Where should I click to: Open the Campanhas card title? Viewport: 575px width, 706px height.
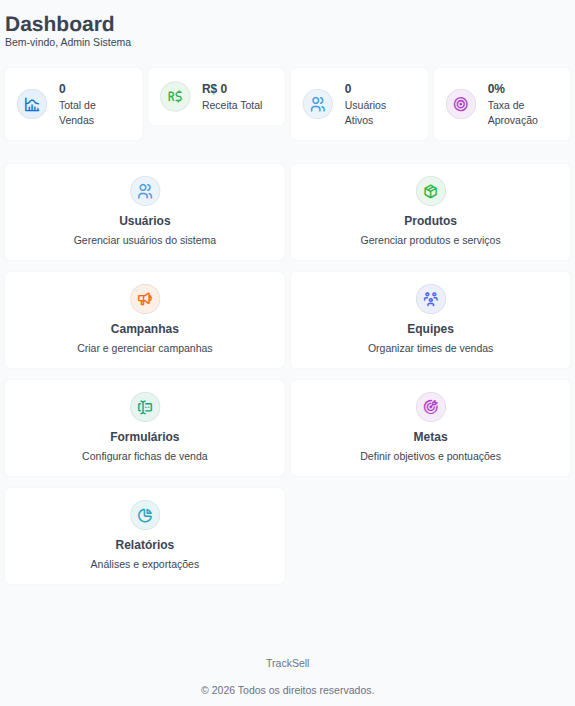click(x=145, y=329)
